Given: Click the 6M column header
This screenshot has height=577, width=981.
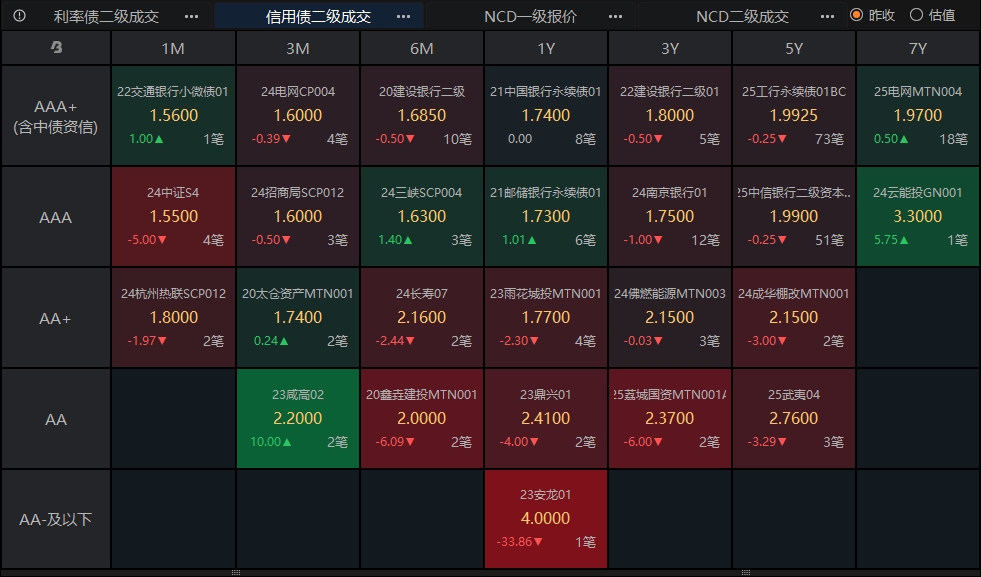Looking at the screenshot, I should (422, 48).
